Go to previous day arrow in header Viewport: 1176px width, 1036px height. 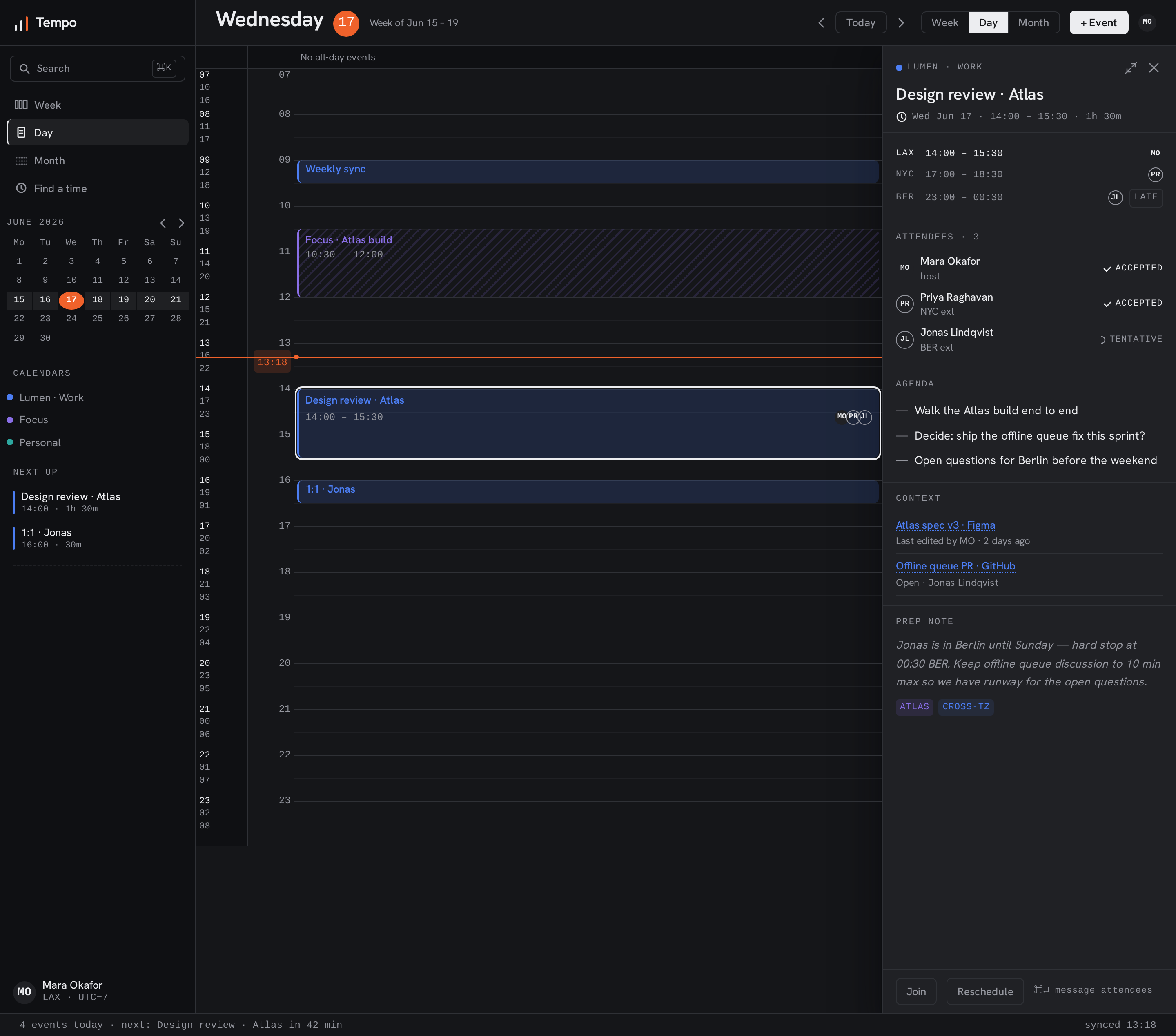[x=821, y=22]
